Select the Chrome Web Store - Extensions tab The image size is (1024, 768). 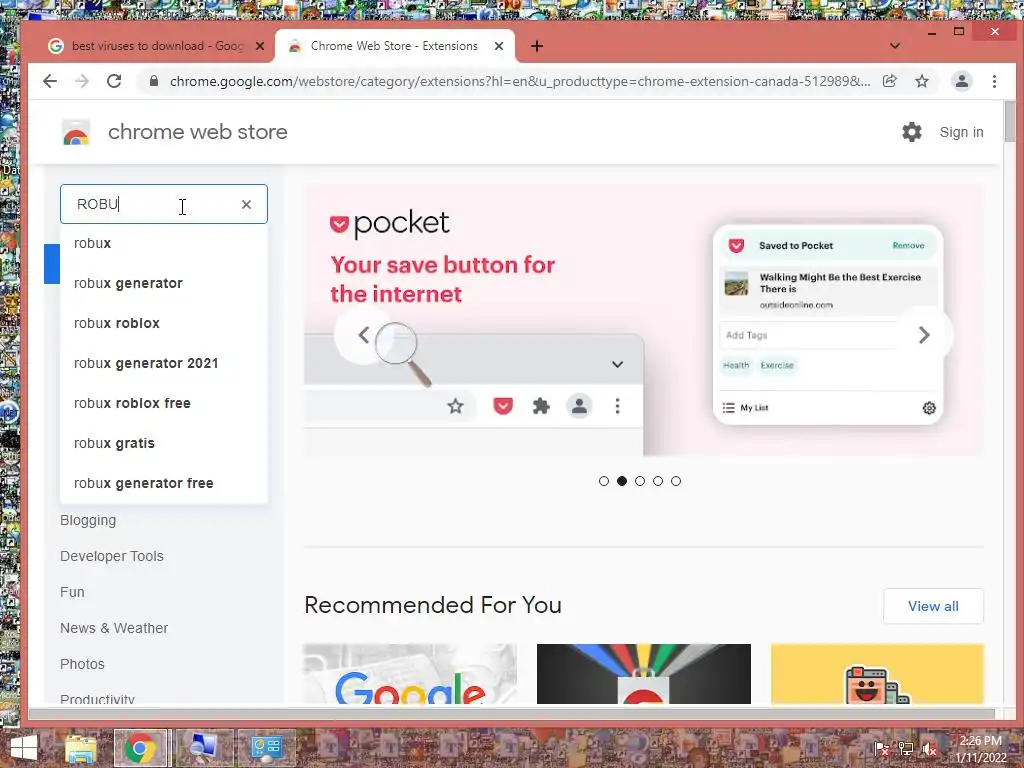tap(394, 46)
